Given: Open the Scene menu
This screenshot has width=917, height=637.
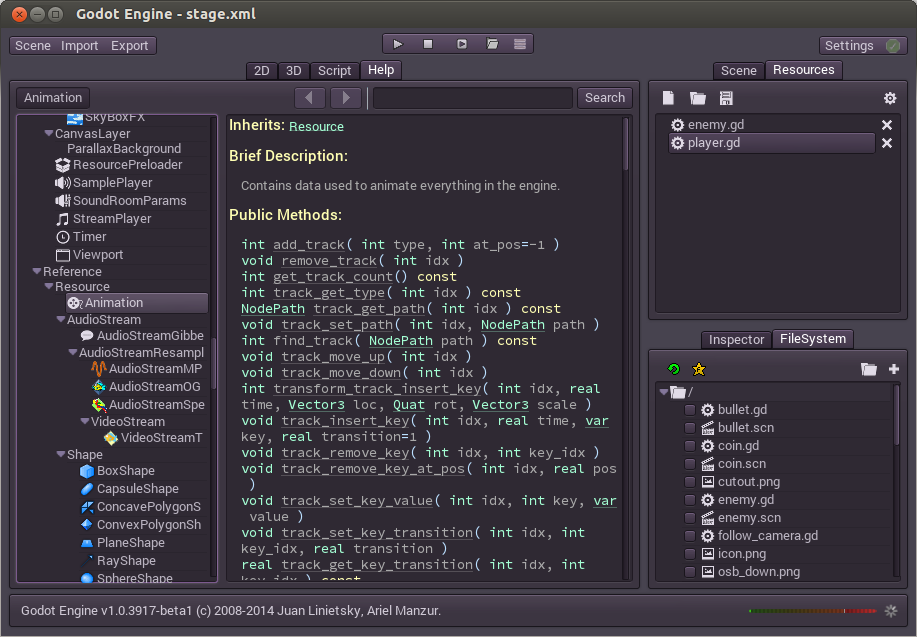Looking at the screenshot, I should 33,46.
